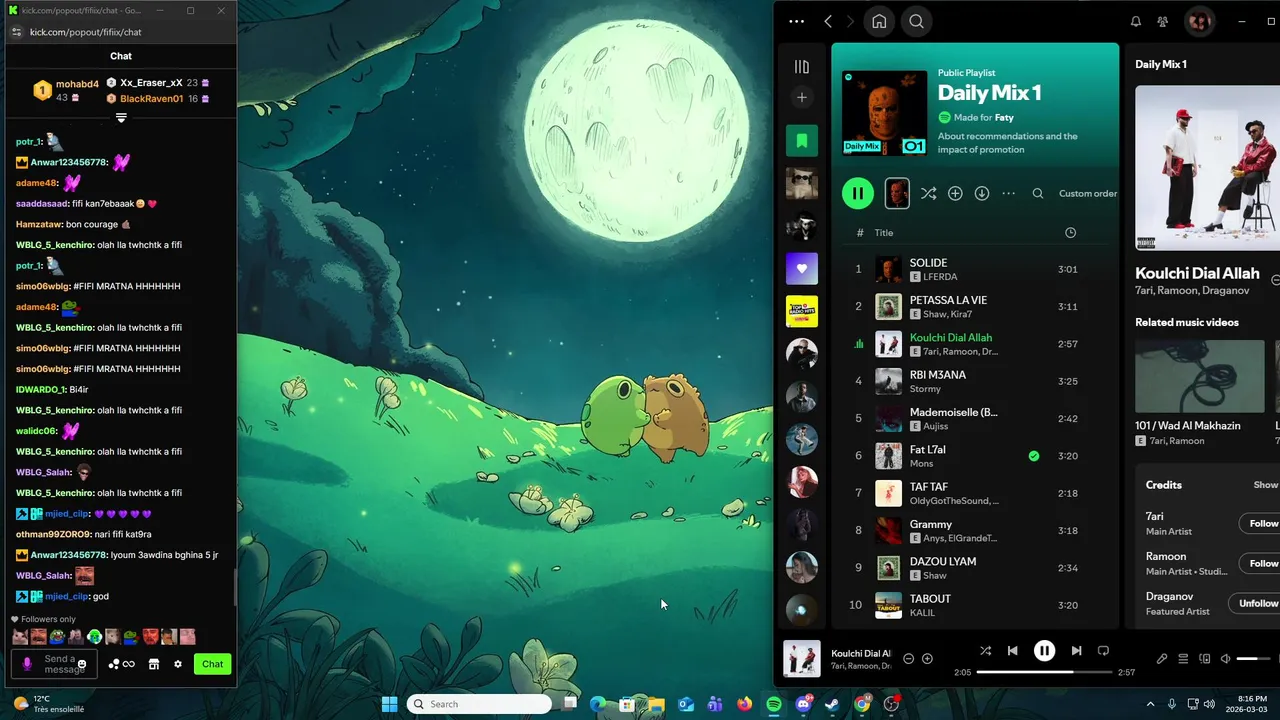Open Spotify notifications bell
Screen dimensions: 1280x720
click(x=1136, y=21)
